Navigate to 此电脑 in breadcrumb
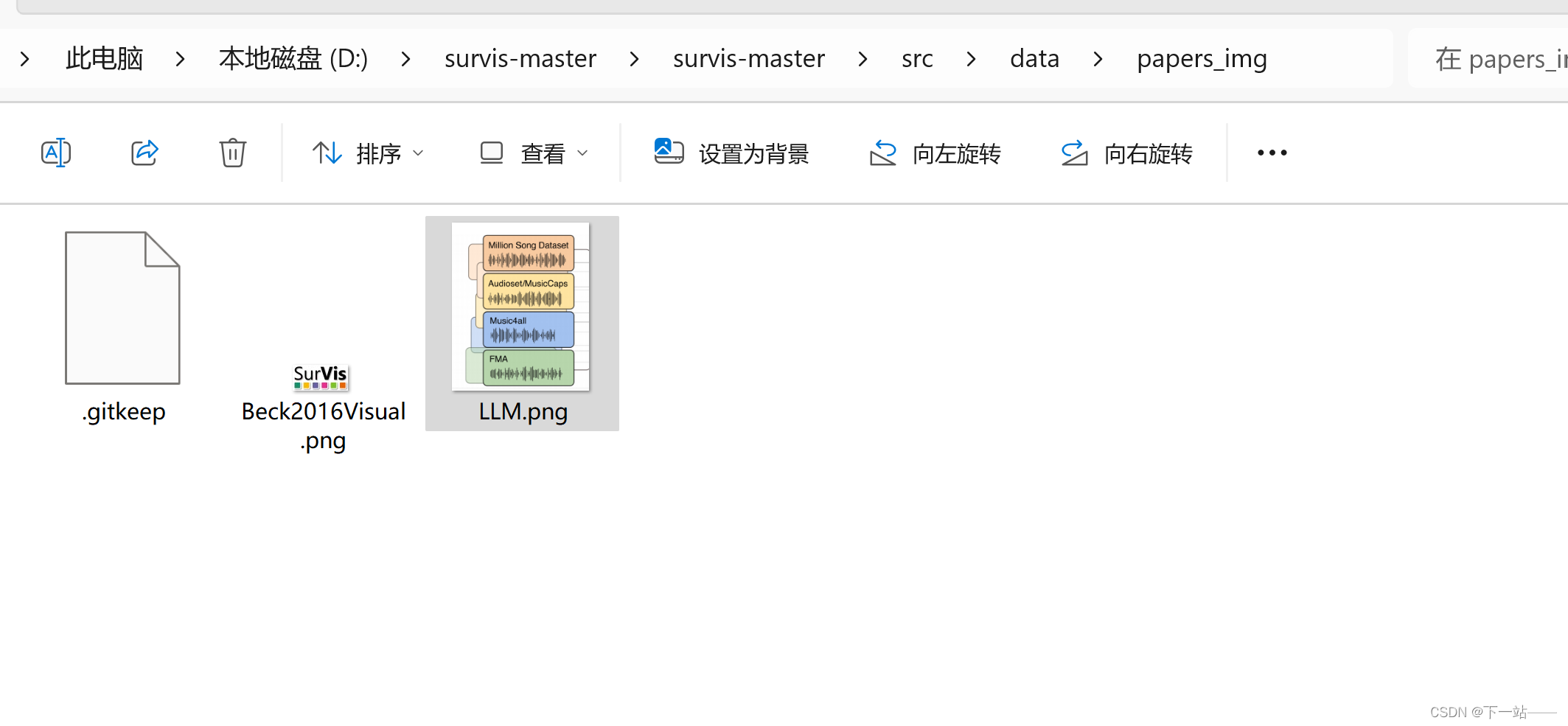 tap(105, 58)
